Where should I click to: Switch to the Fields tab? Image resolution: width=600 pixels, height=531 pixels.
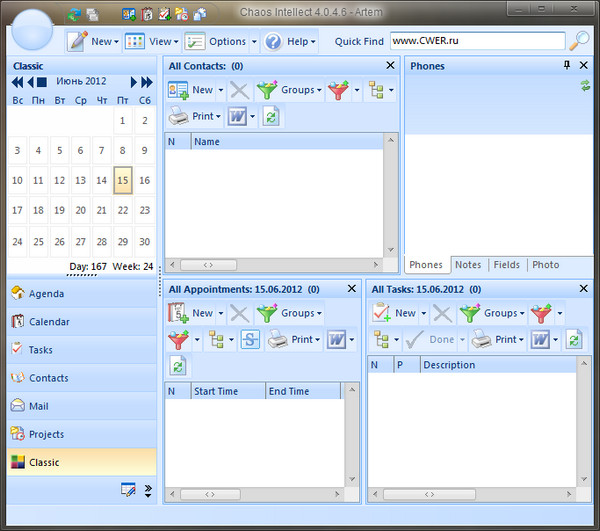click(x=506, y=265)
